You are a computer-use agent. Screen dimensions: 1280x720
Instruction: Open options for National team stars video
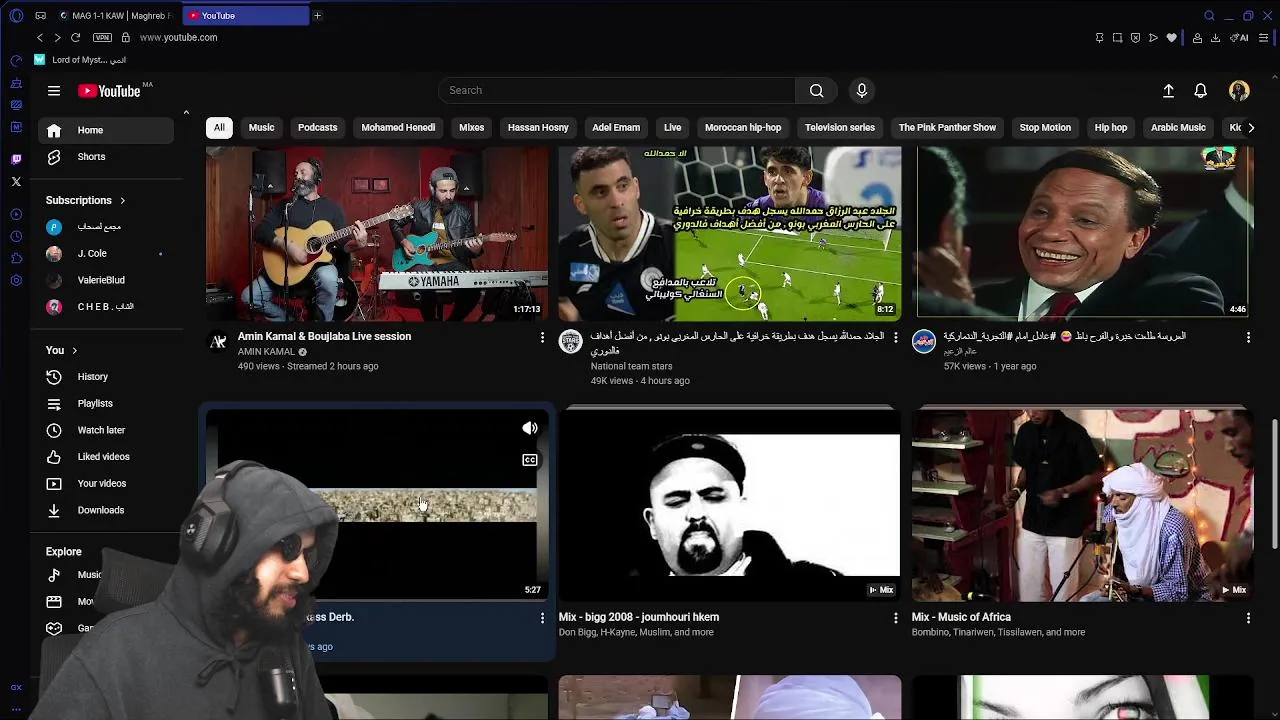coord(895,338)
